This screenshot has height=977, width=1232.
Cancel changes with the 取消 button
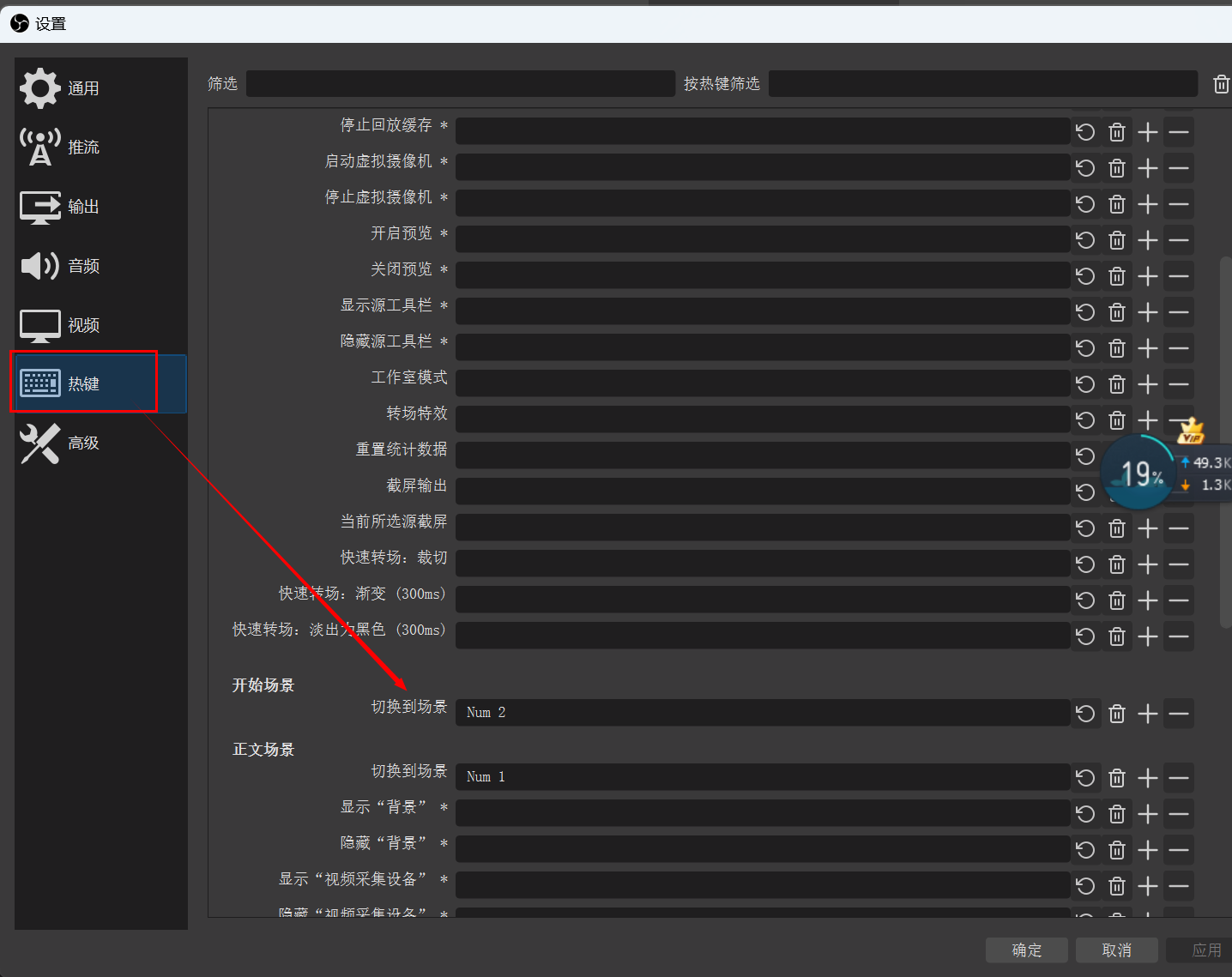(x=1117, y=950)
